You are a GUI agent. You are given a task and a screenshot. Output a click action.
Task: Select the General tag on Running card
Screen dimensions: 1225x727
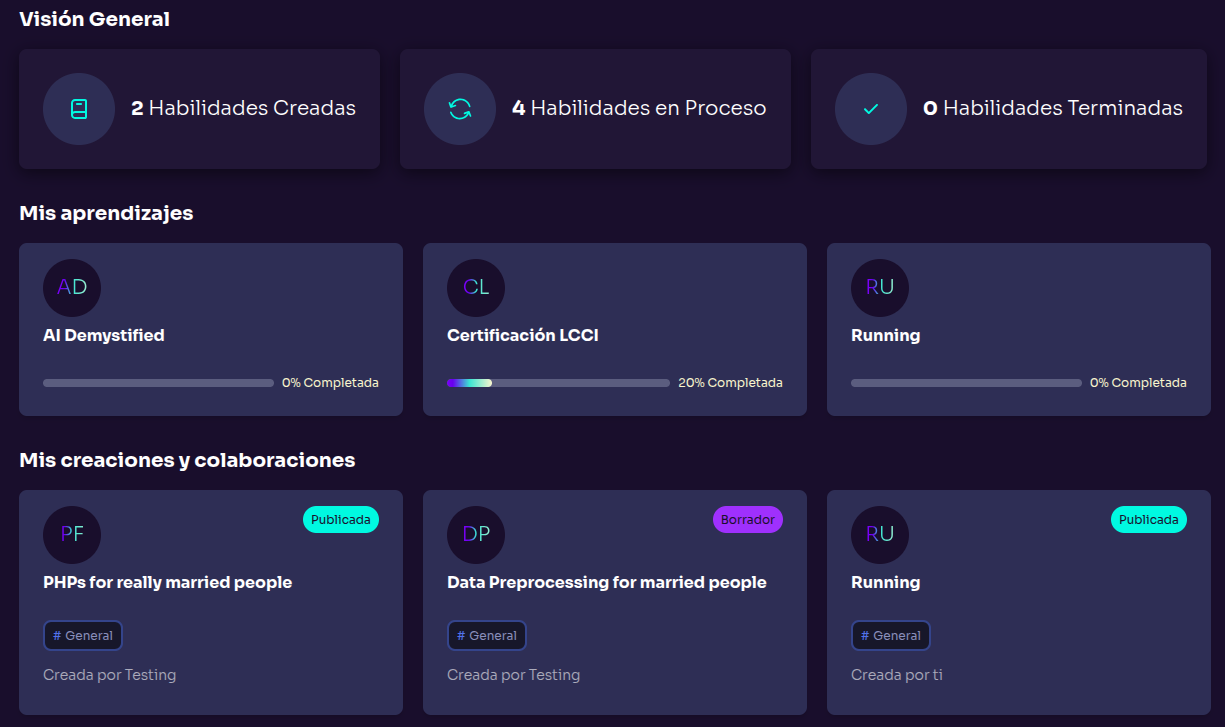point(891,636)
